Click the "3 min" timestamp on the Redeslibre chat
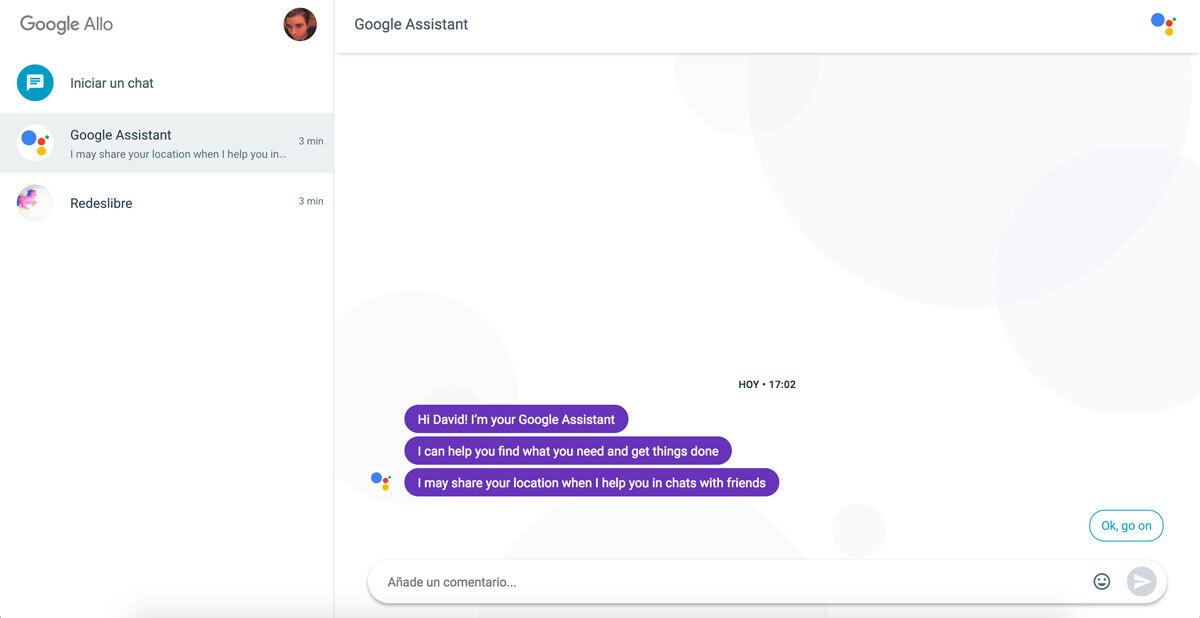Image resolution: width=1200 pixels, height=618 pixels. [x=311, y=201]
